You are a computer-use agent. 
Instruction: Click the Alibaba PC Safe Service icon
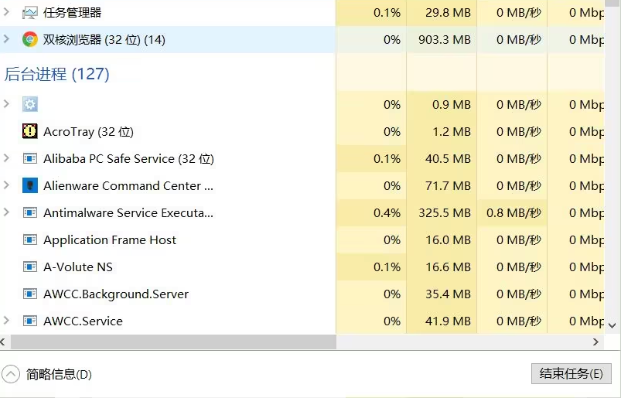pos(30,159)
